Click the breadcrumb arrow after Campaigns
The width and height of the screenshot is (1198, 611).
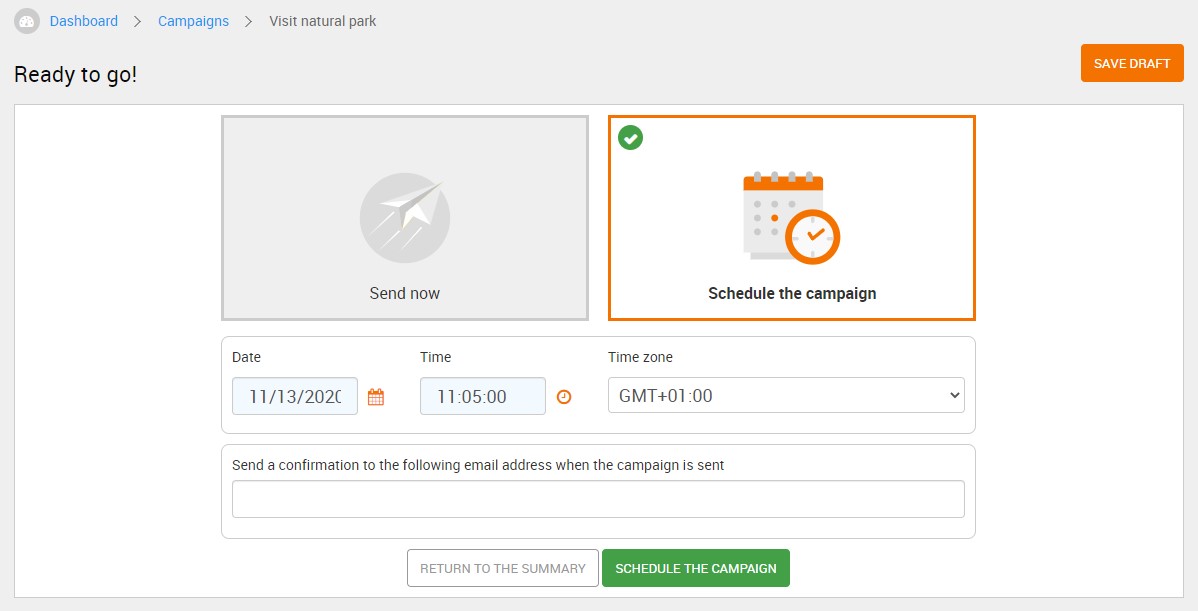point(248,21)
